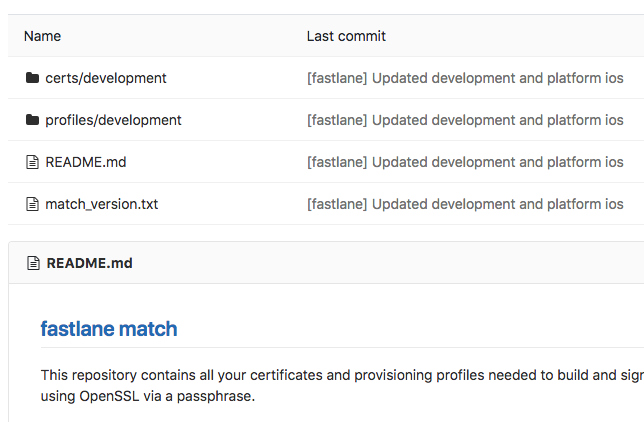Click the fastlane match heading
Viewport: 644px width, 422px height.
click(x=109, y=329)
